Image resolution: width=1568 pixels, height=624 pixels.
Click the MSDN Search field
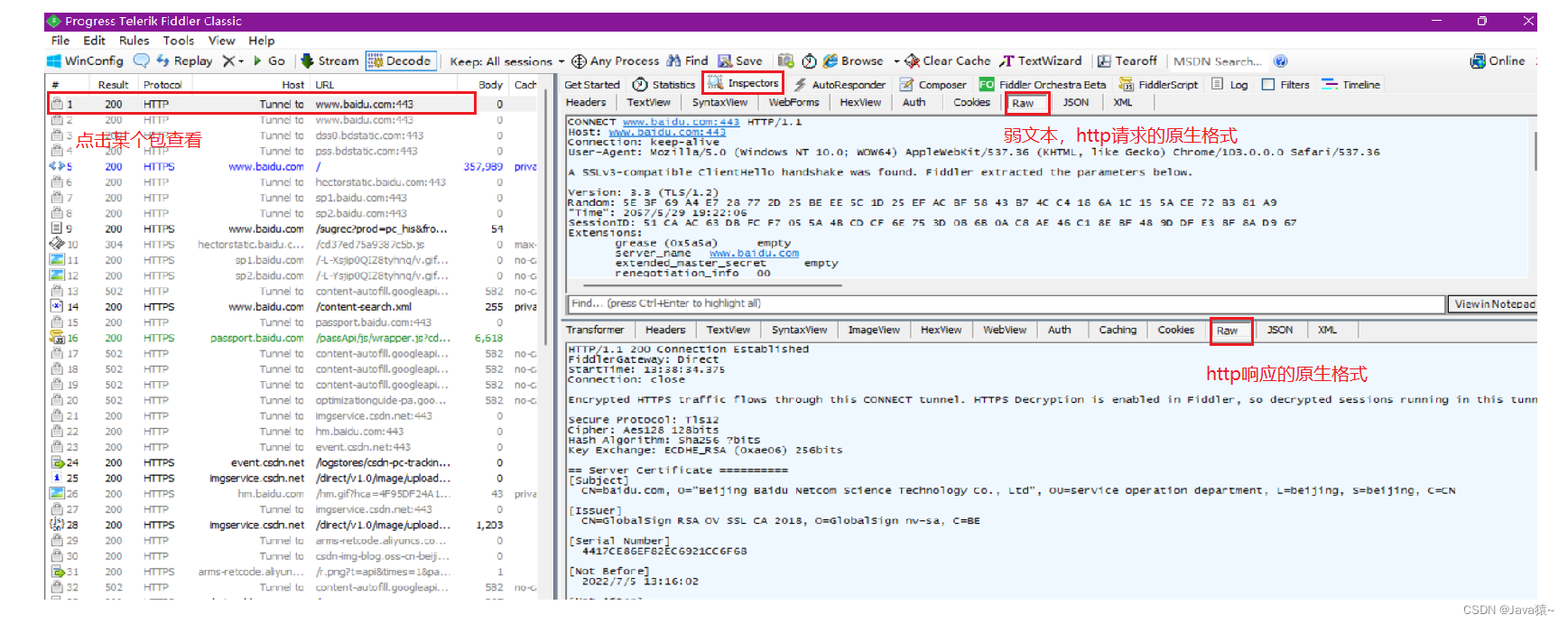click(1218, 61)
